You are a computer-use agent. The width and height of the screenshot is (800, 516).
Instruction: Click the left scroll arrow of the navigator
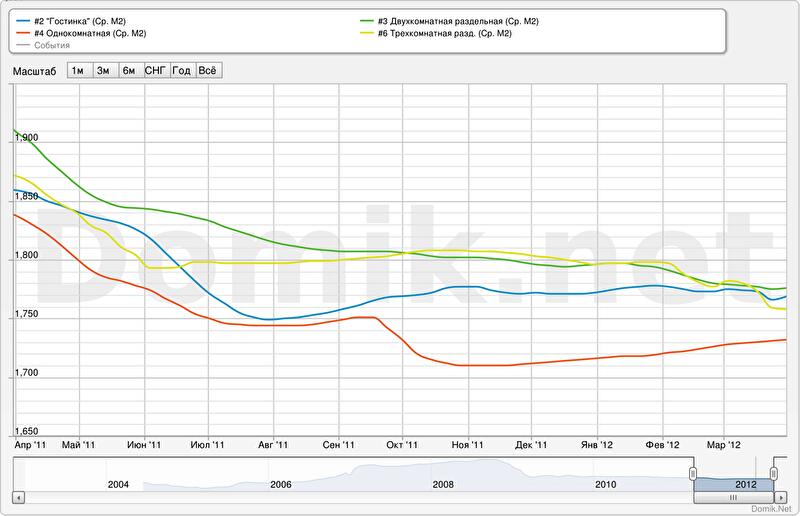18,497
